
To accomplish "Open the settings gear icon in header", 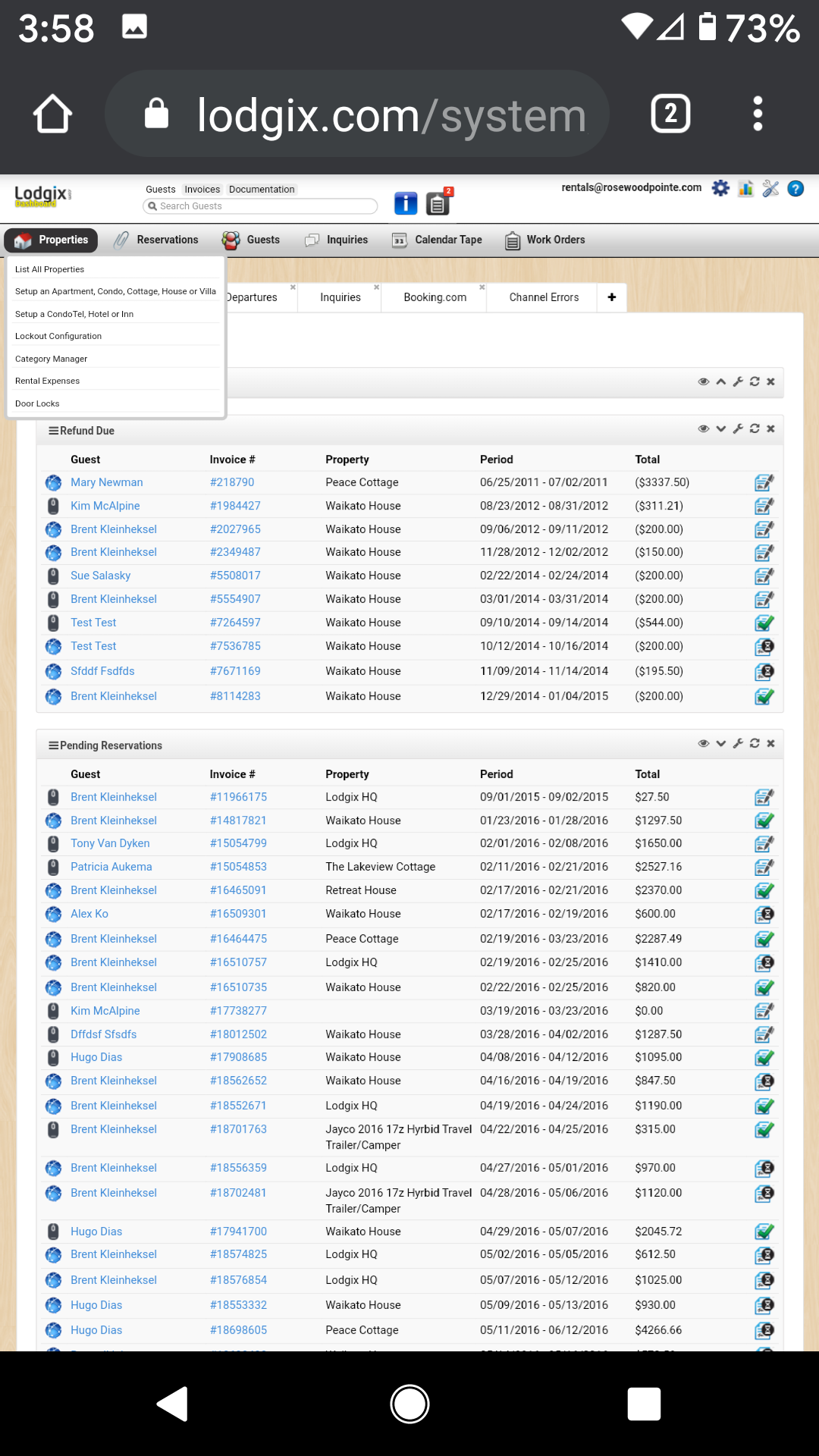I will tap(720, 188).
